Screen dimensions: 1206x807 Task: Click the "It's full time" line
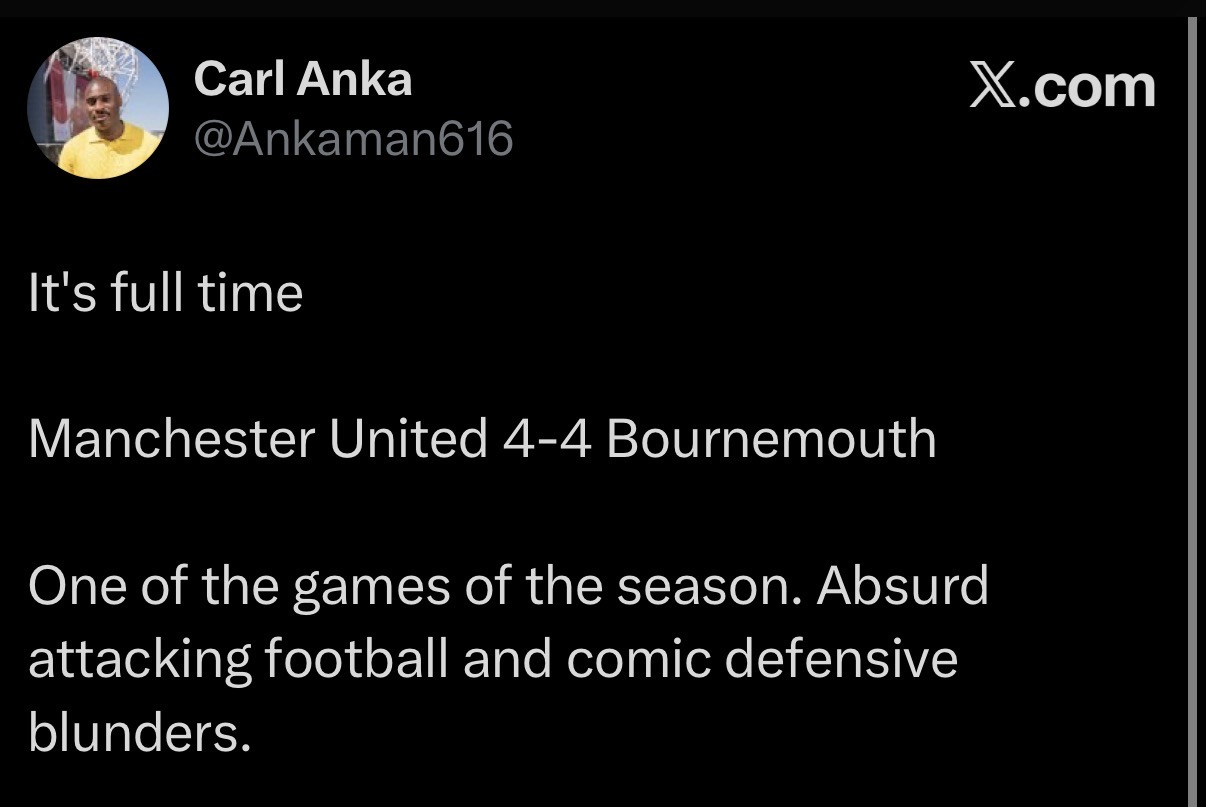[165, 294]
